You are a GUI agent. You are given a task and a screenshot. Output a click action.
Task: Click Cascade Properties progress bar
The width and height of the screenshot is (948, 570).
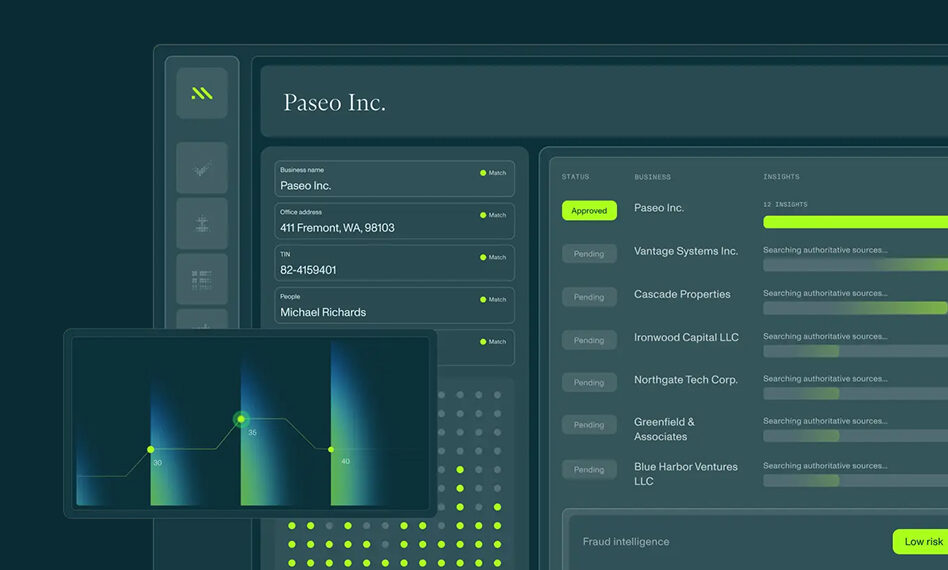855,308
